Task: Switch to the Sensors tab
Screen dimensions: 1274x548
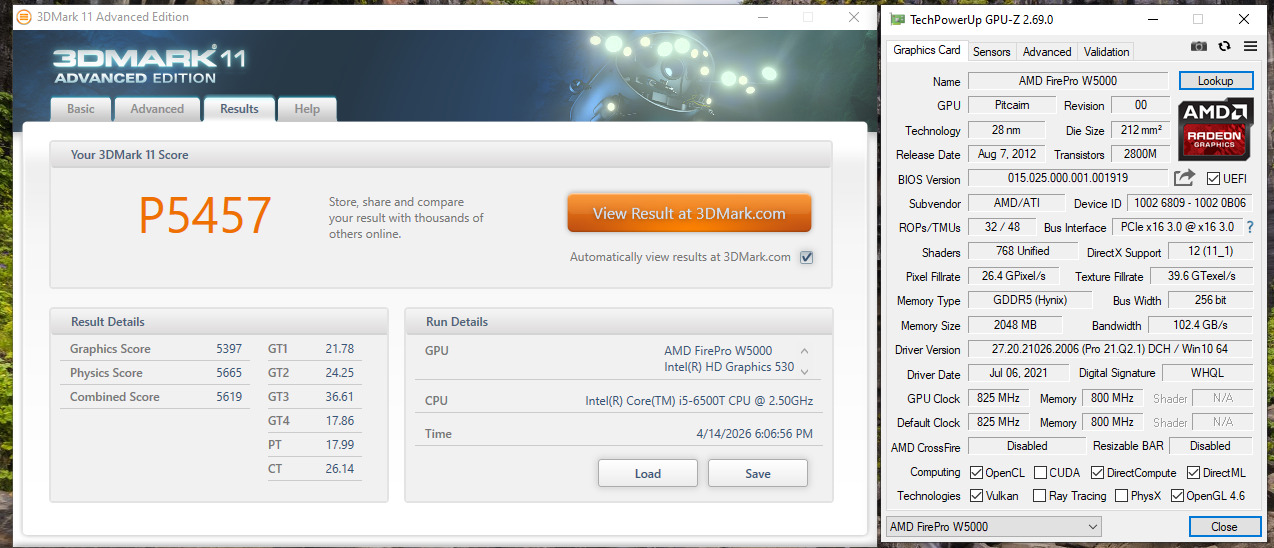Action: tap(992, 51)
